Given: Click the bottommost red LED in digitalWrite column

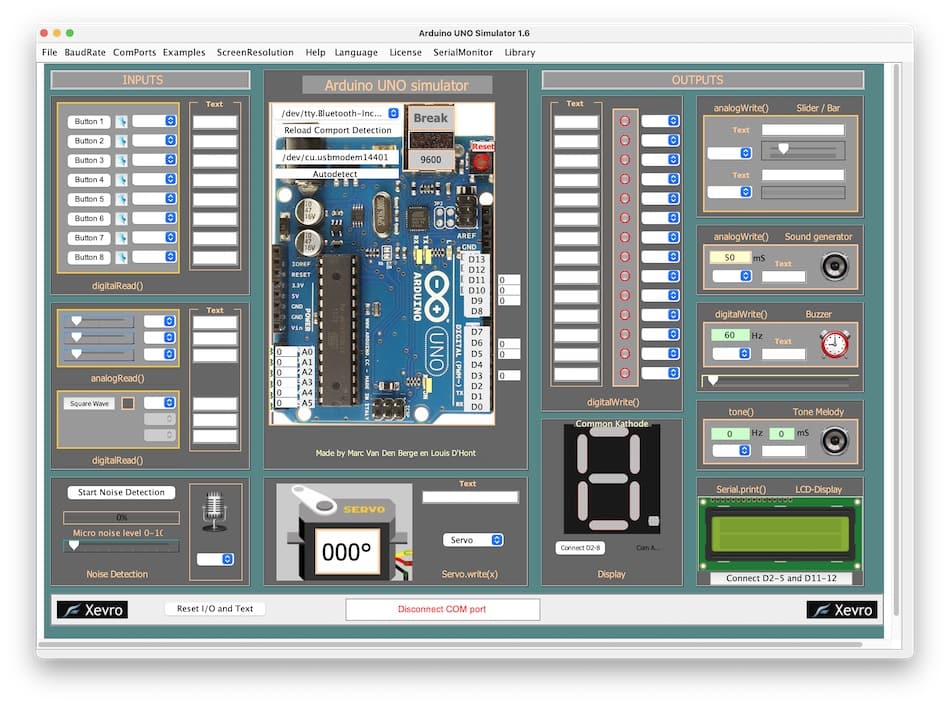Looking at the screenshot, I should pyautogui.click(x=625, y=373).
